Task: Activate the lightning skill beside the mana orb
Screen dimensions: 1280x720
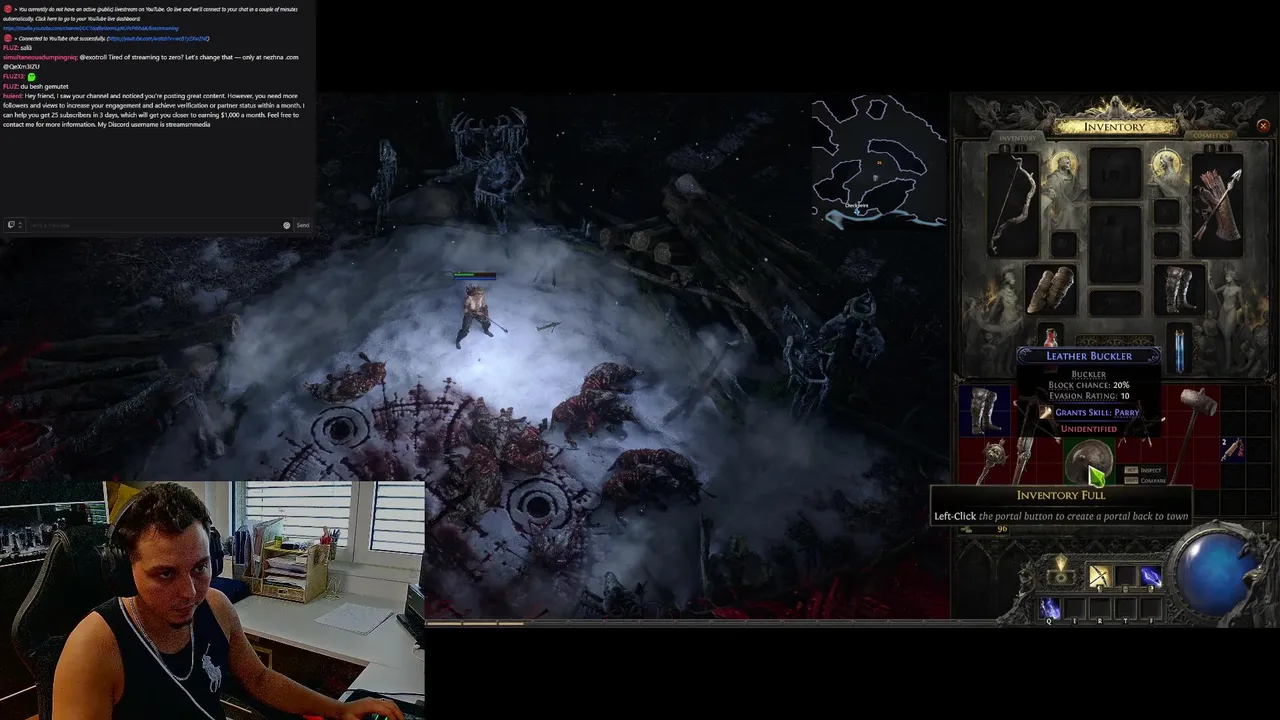Action: tap(1150, 576)
